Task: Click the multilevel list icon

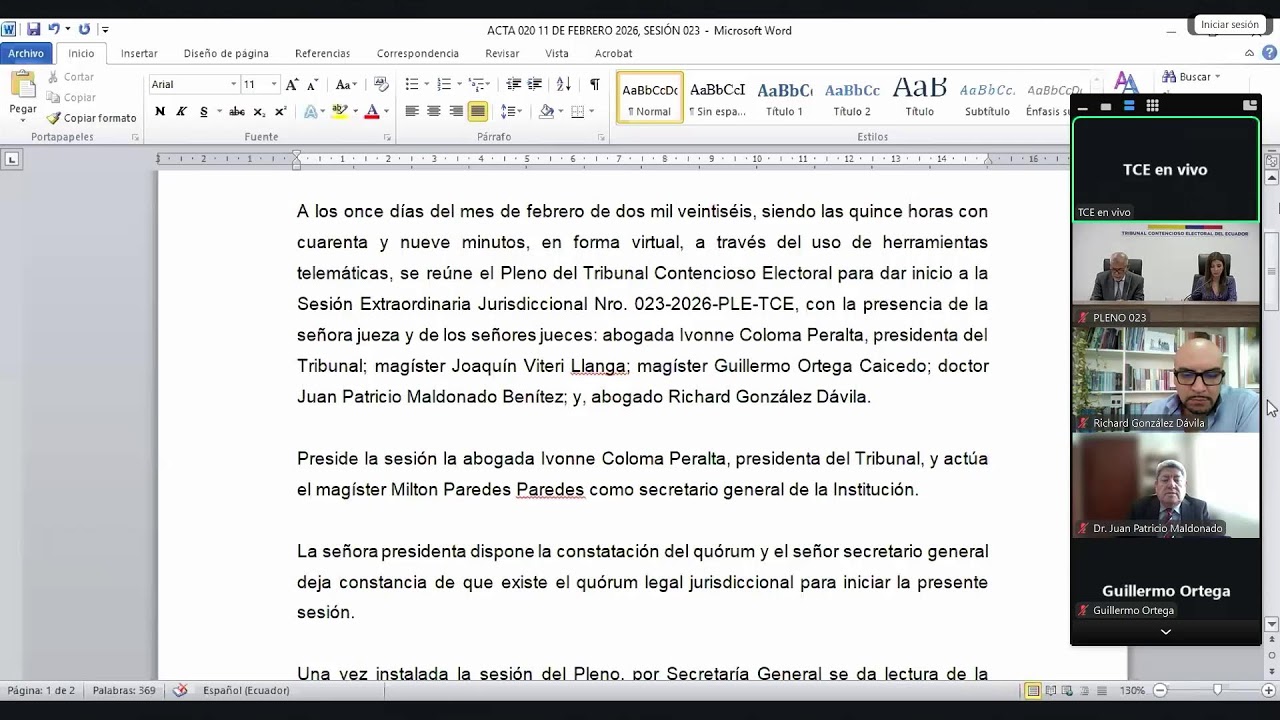Action: tap(477, 85)
